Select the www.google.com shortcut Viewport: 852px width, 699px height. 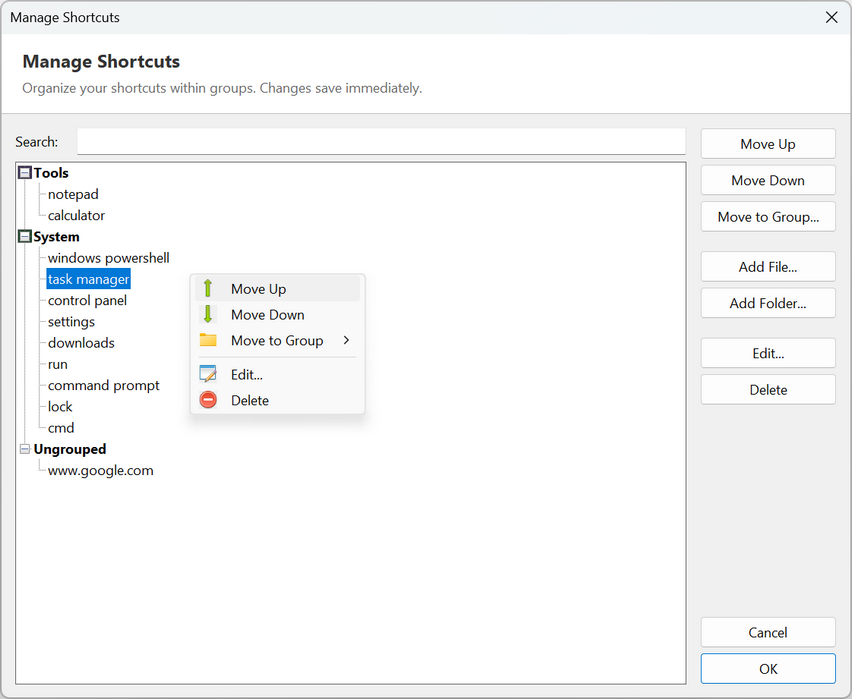[101, 471]
